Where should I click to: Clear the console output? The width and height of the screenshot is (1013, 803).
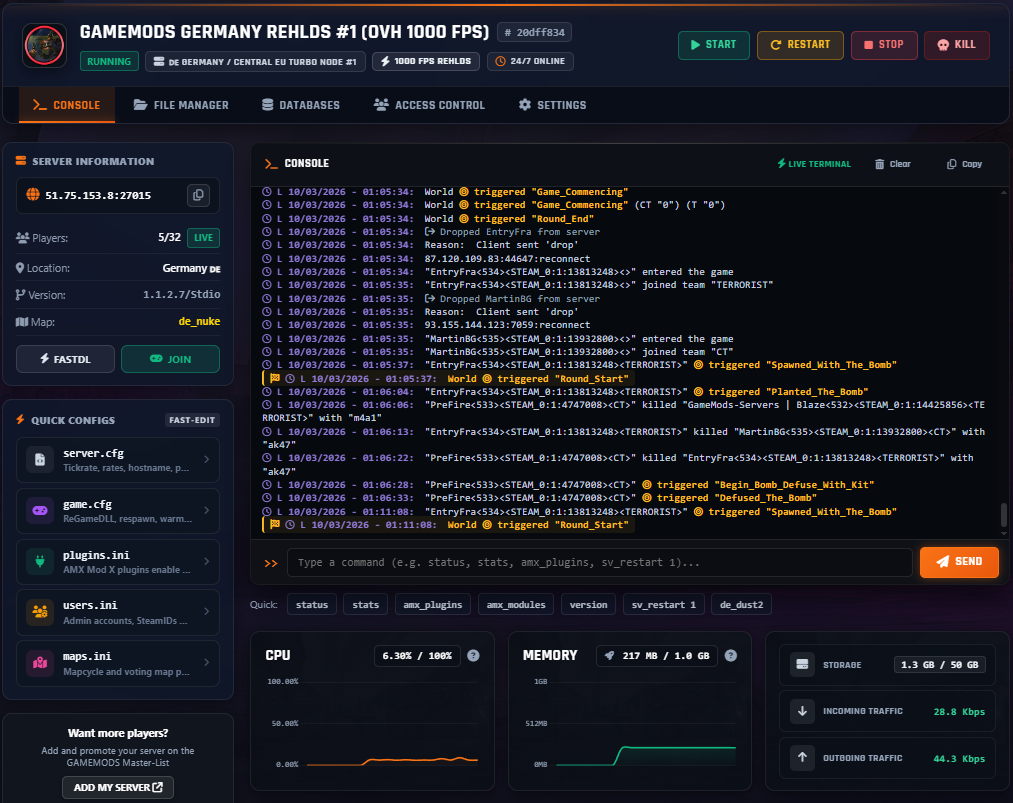pos(893,164)
